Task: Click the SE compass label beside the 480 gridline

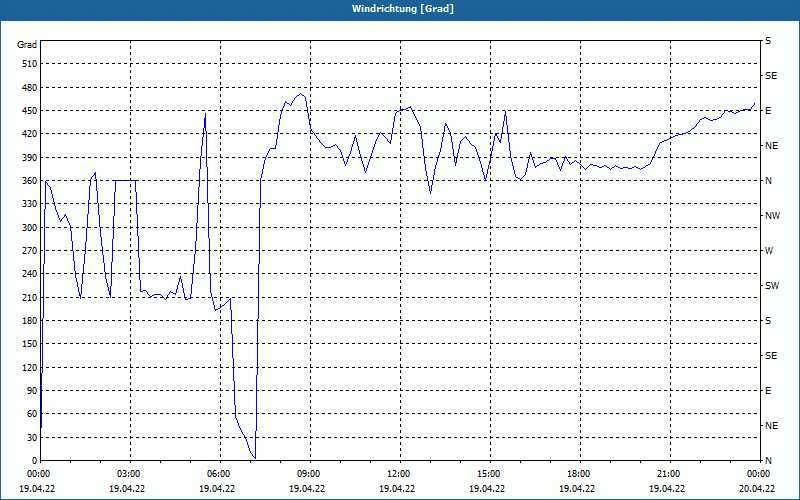Action: click(x=771, y=76)
